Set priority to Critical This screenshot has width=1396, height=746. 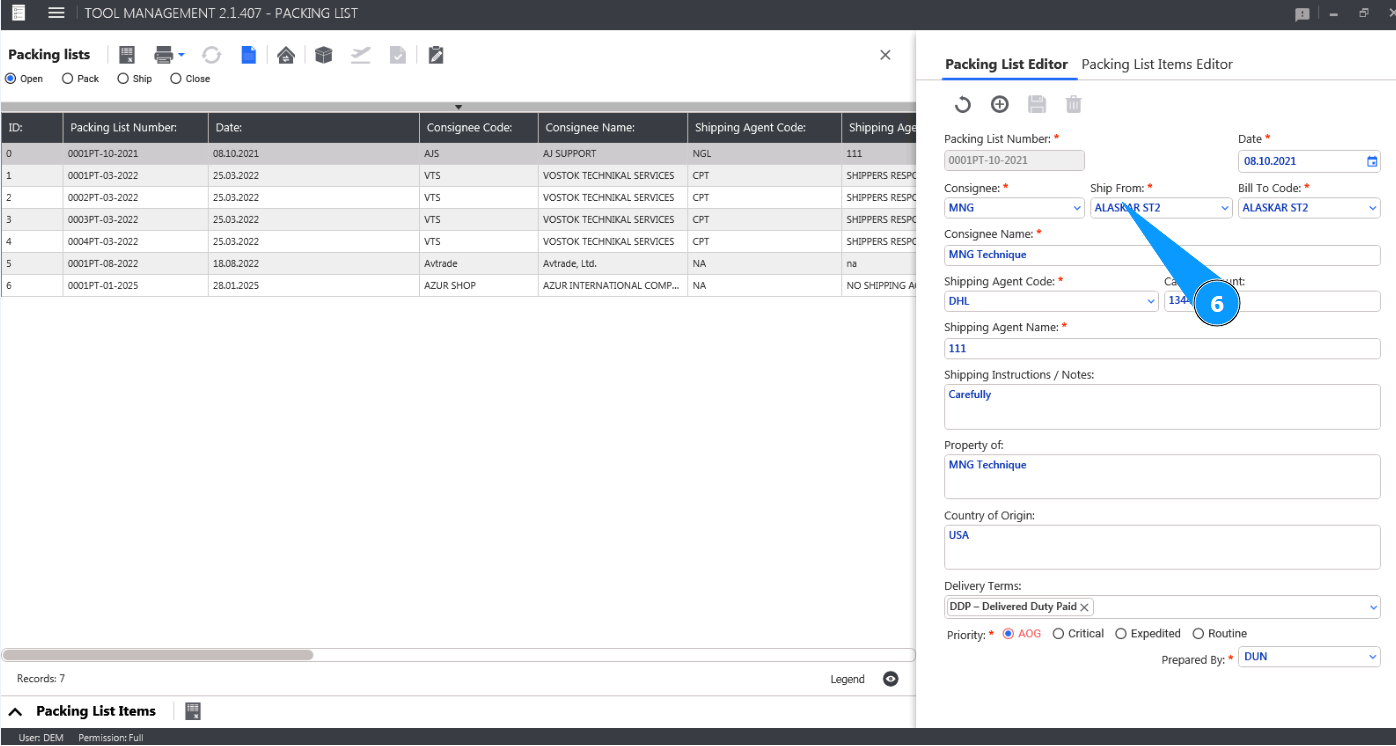(x=1059, y=634)
